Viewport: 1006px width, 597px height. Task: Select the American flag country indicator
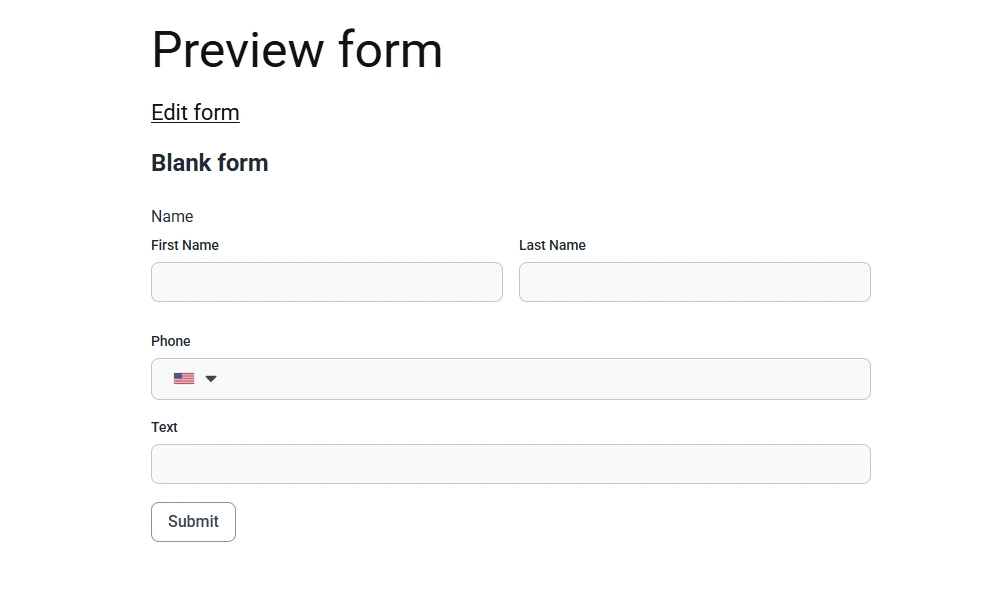(x=183, y=378)
